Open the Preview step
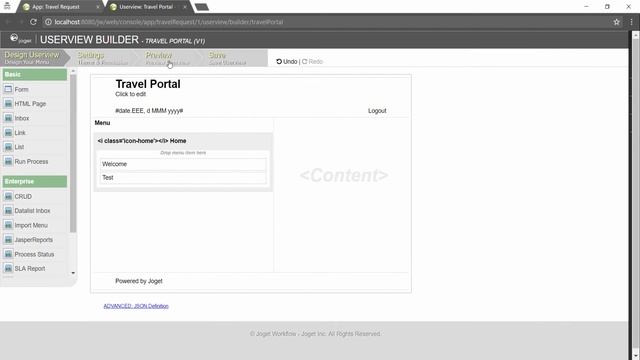The width and height of the screenshot is (640, 360). click(167, 58)
